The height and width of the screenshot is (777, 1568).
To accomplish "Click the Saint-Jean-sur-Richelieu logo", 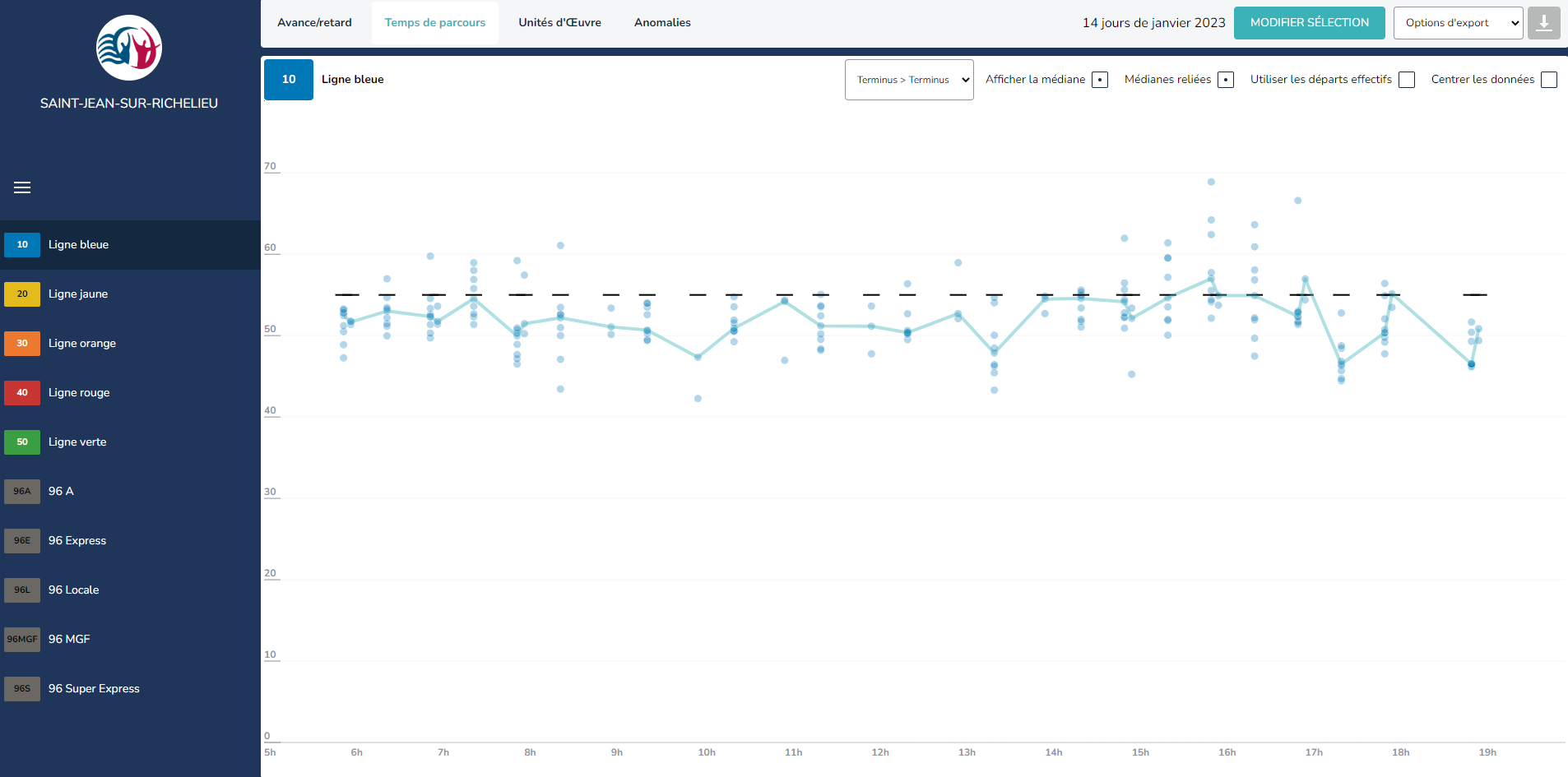I will 129,48.
